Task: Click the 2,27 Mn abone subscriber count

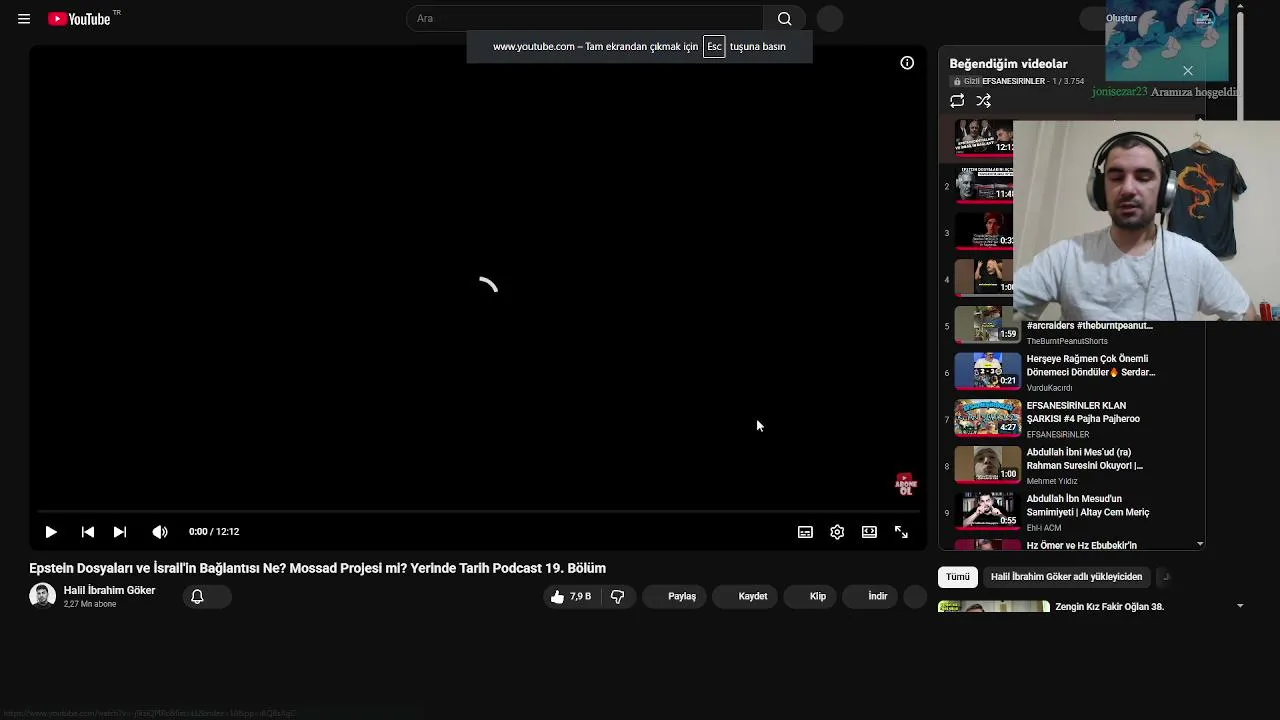Action: (90, 604)
